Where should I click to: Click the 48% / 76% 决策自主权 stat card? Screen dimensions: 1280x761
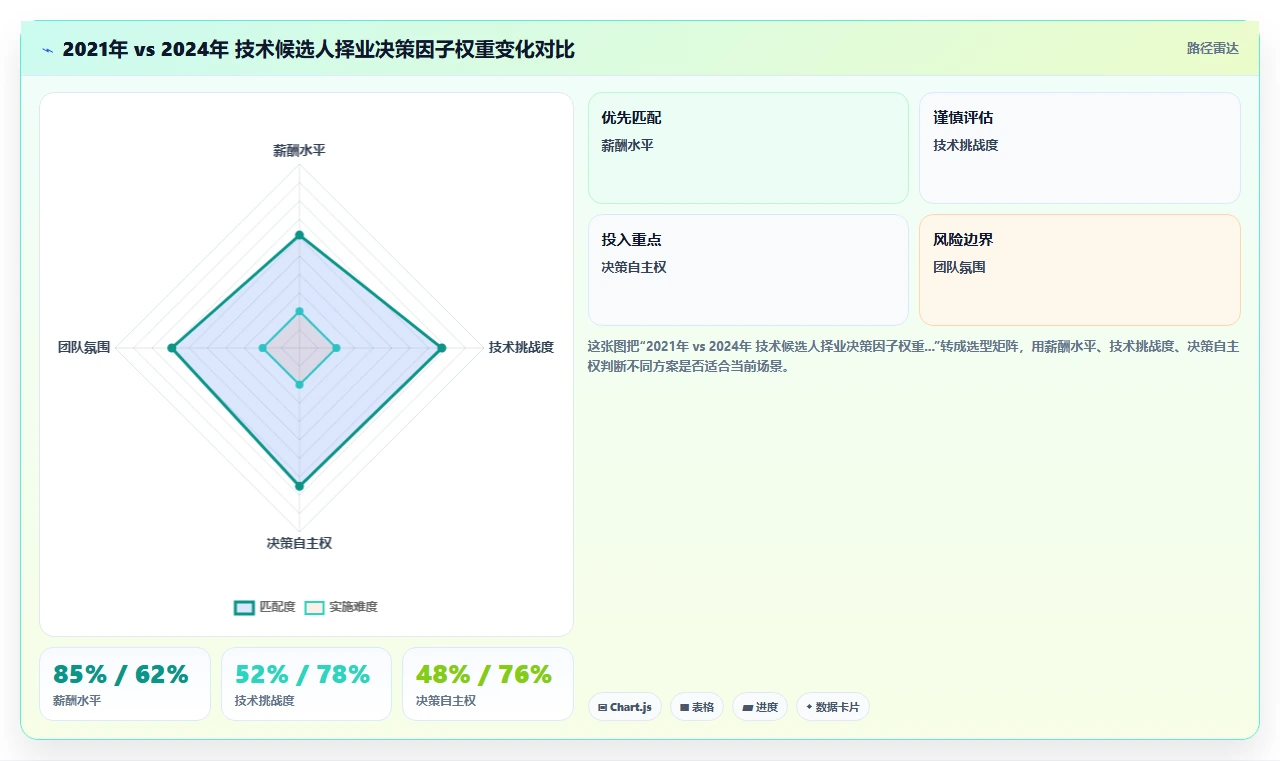point(488,684)
